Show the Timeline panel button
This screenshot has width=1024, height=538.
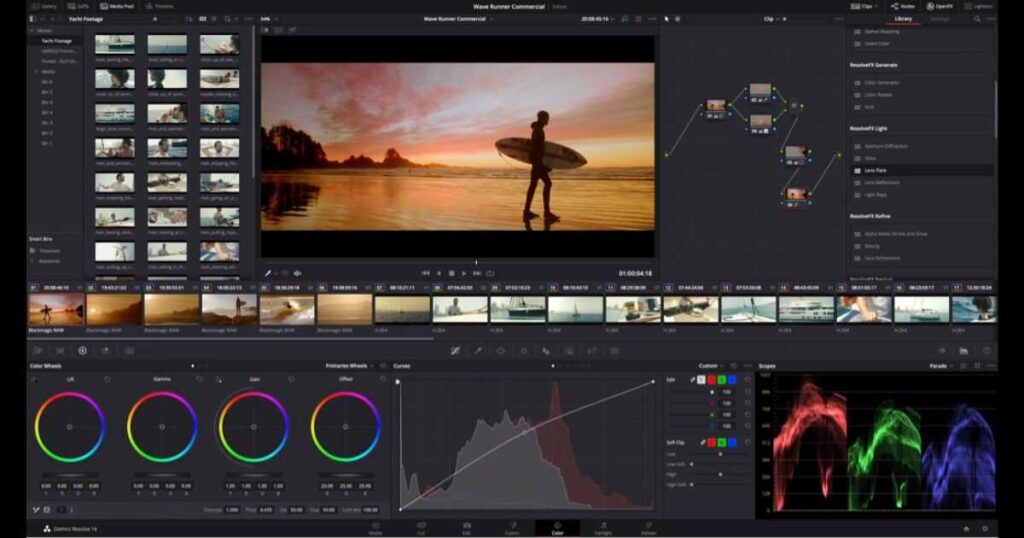(159, 6)
